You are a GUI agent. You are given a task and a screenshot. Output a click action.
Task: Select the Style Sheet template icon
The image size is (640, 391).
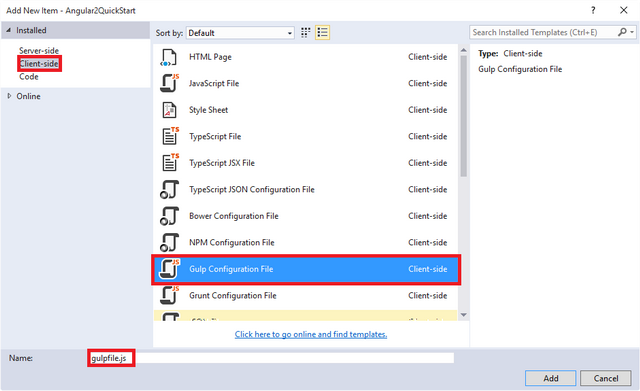(x=169, y=110)
